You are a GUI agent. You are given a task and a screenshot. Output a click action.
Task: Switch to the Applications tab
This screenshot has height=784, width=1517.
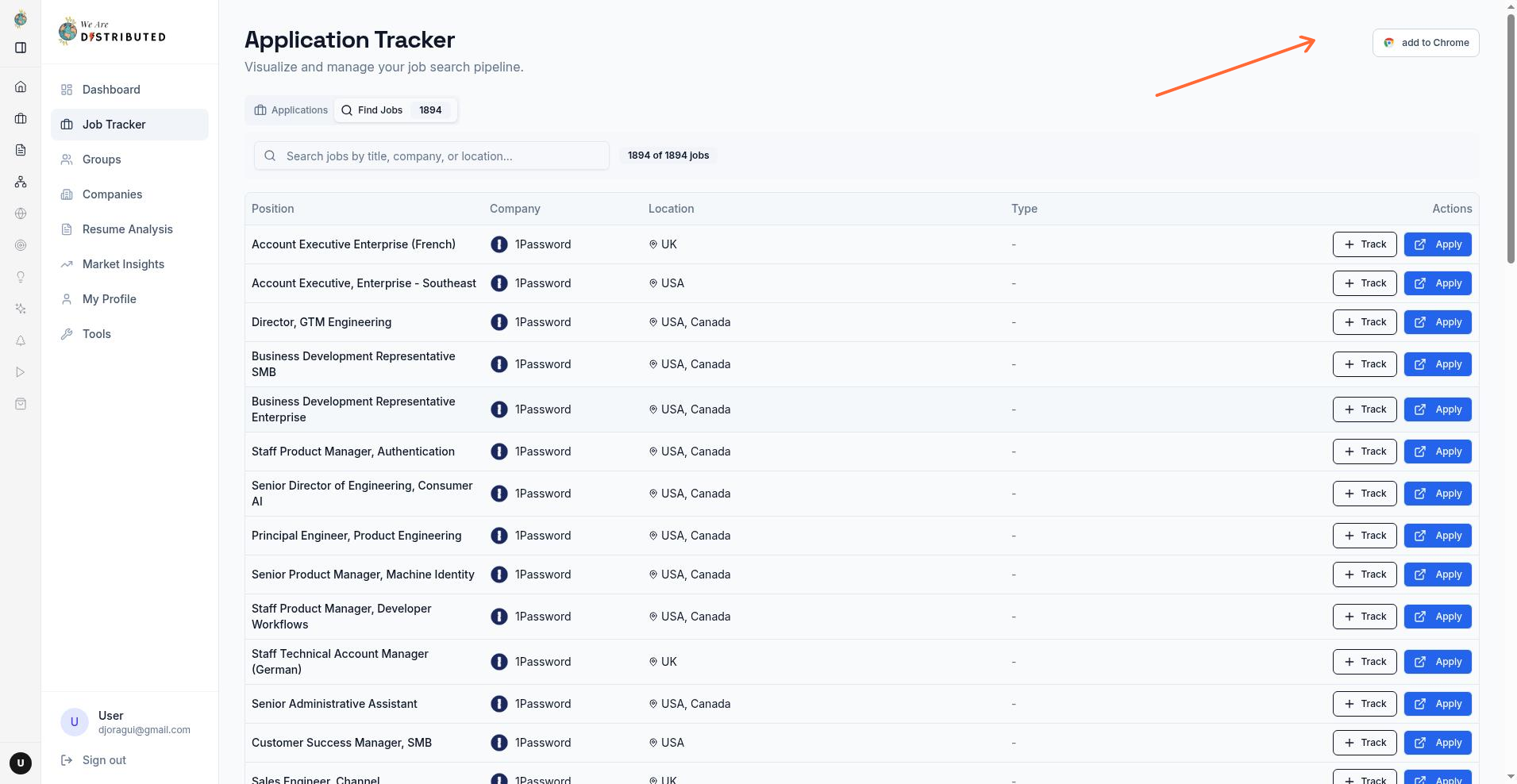(291, 110)
